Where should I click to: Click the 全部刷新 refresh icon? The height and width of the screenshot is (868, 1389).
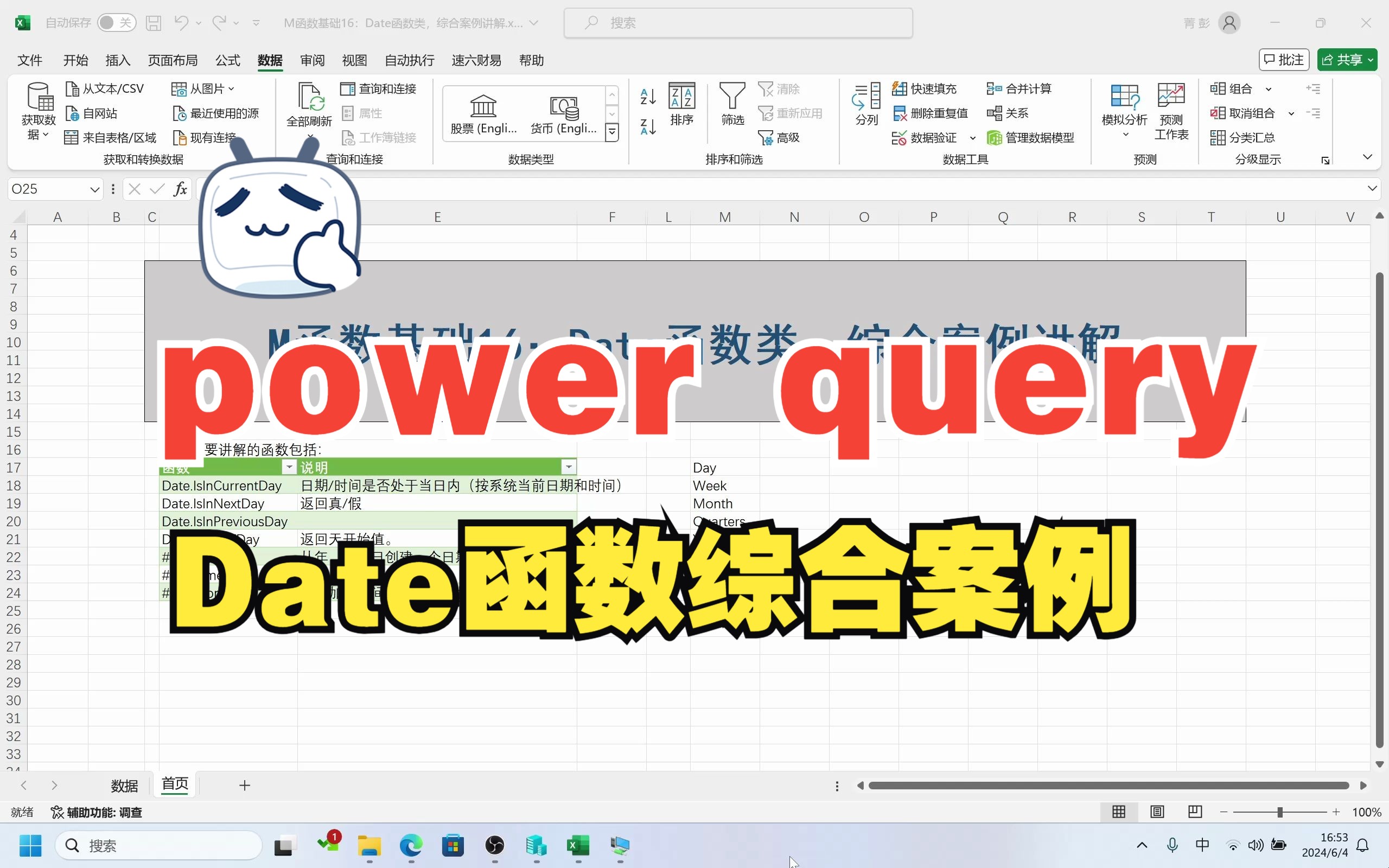pos(309,103)
